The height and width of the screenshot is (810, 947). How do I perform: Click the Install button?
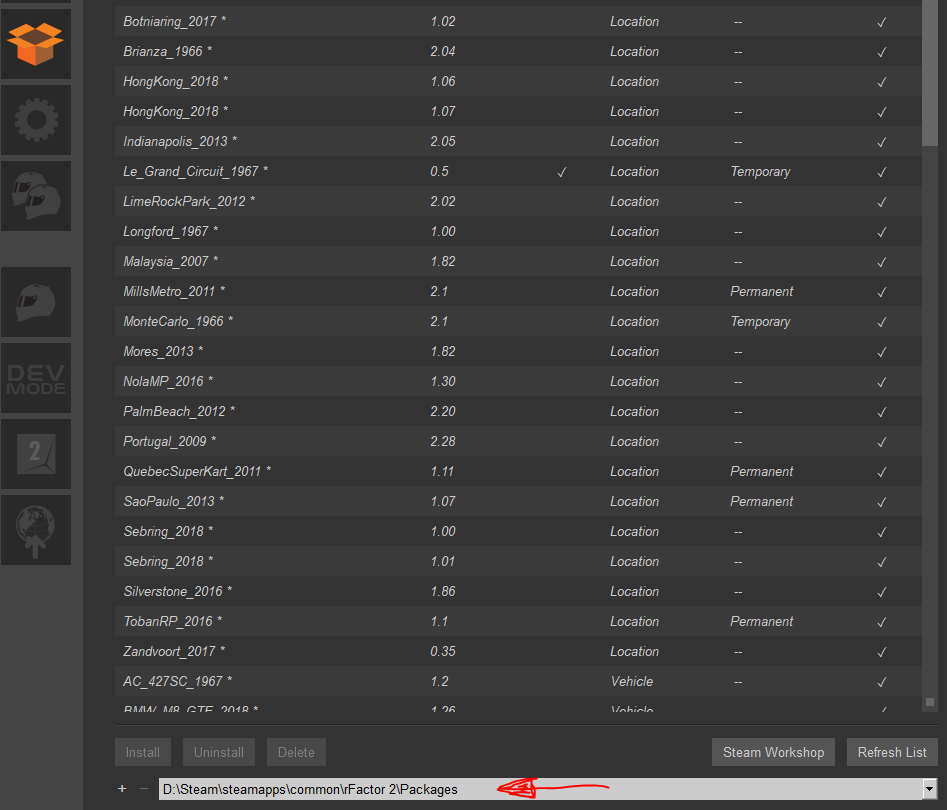click(143, 752)
